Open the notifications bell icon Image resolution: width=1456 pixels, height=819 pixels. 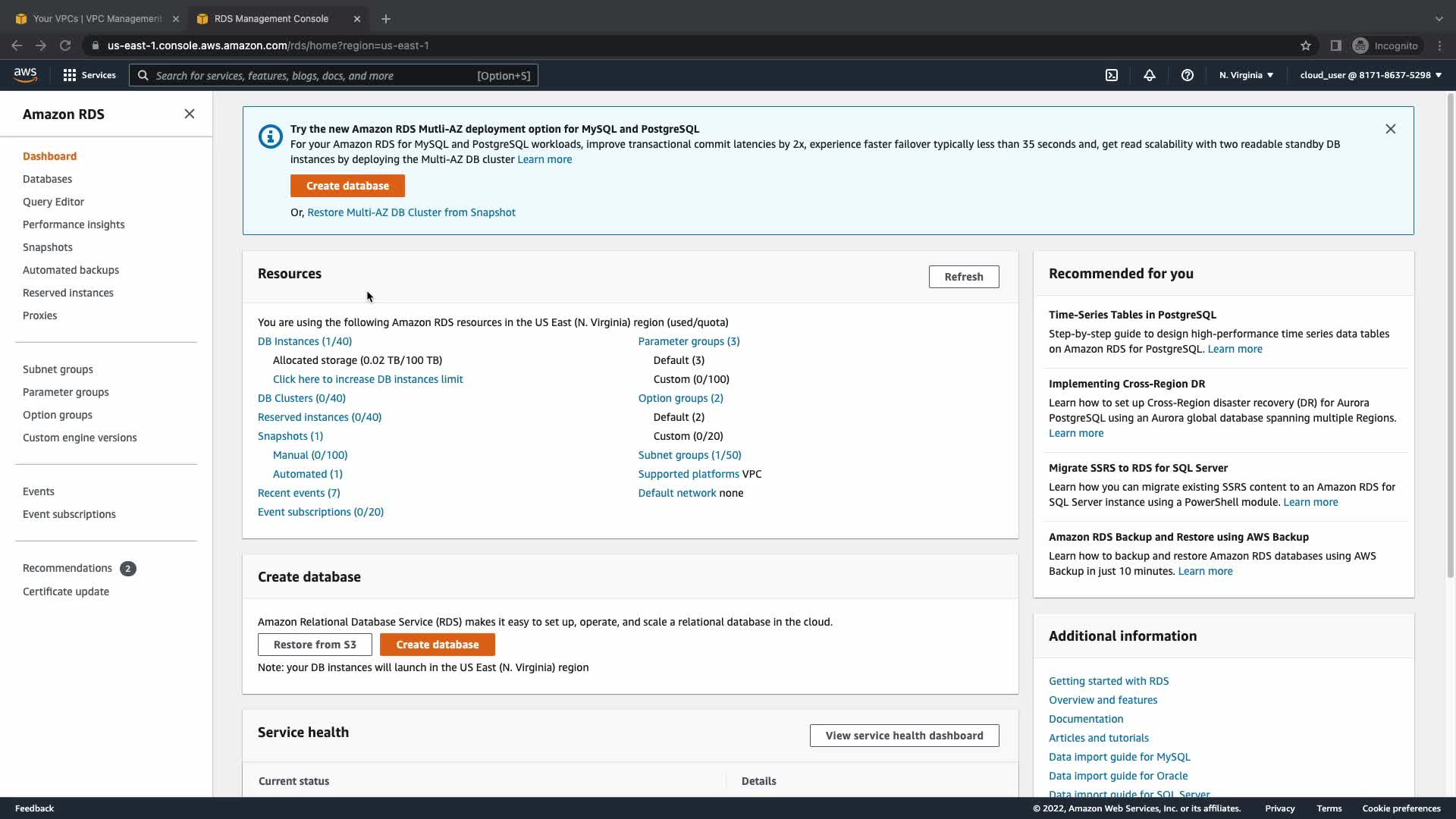point(1150,75)
